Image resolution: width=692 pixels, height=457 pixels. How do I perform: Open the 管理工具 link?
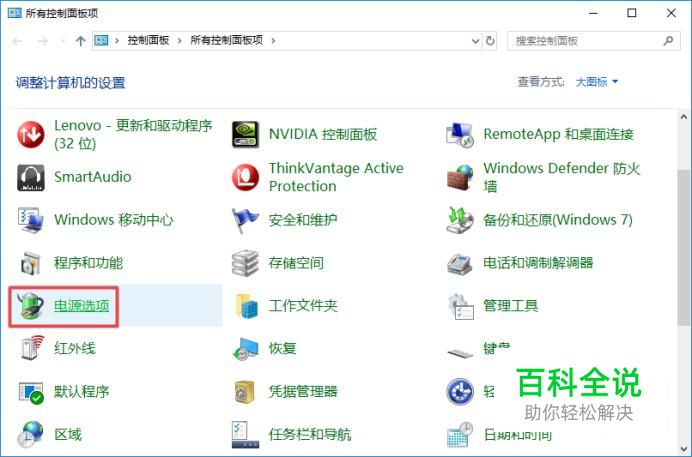pos(511,306)
